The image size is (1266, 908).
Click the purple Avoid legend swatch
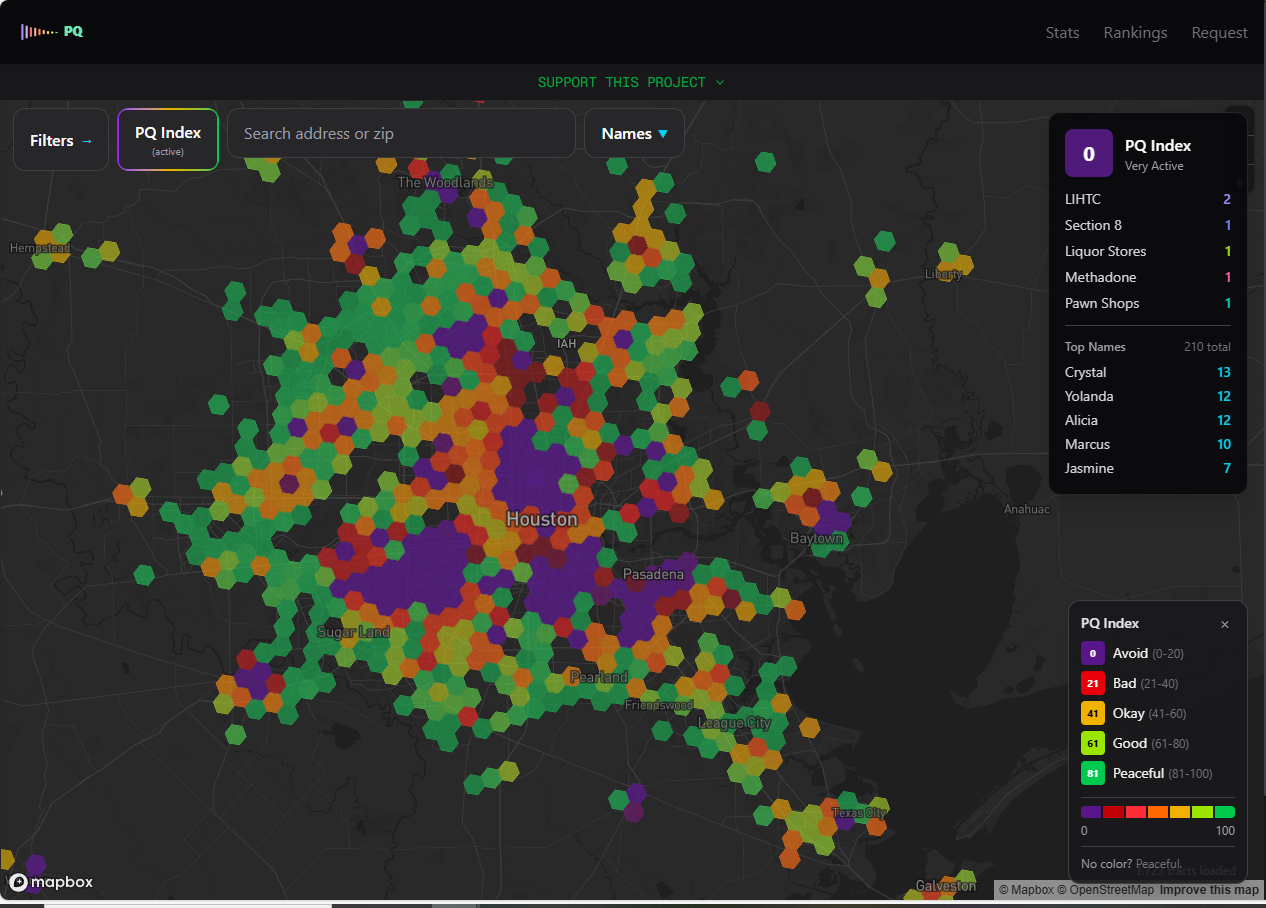(x=1092, y=654)
